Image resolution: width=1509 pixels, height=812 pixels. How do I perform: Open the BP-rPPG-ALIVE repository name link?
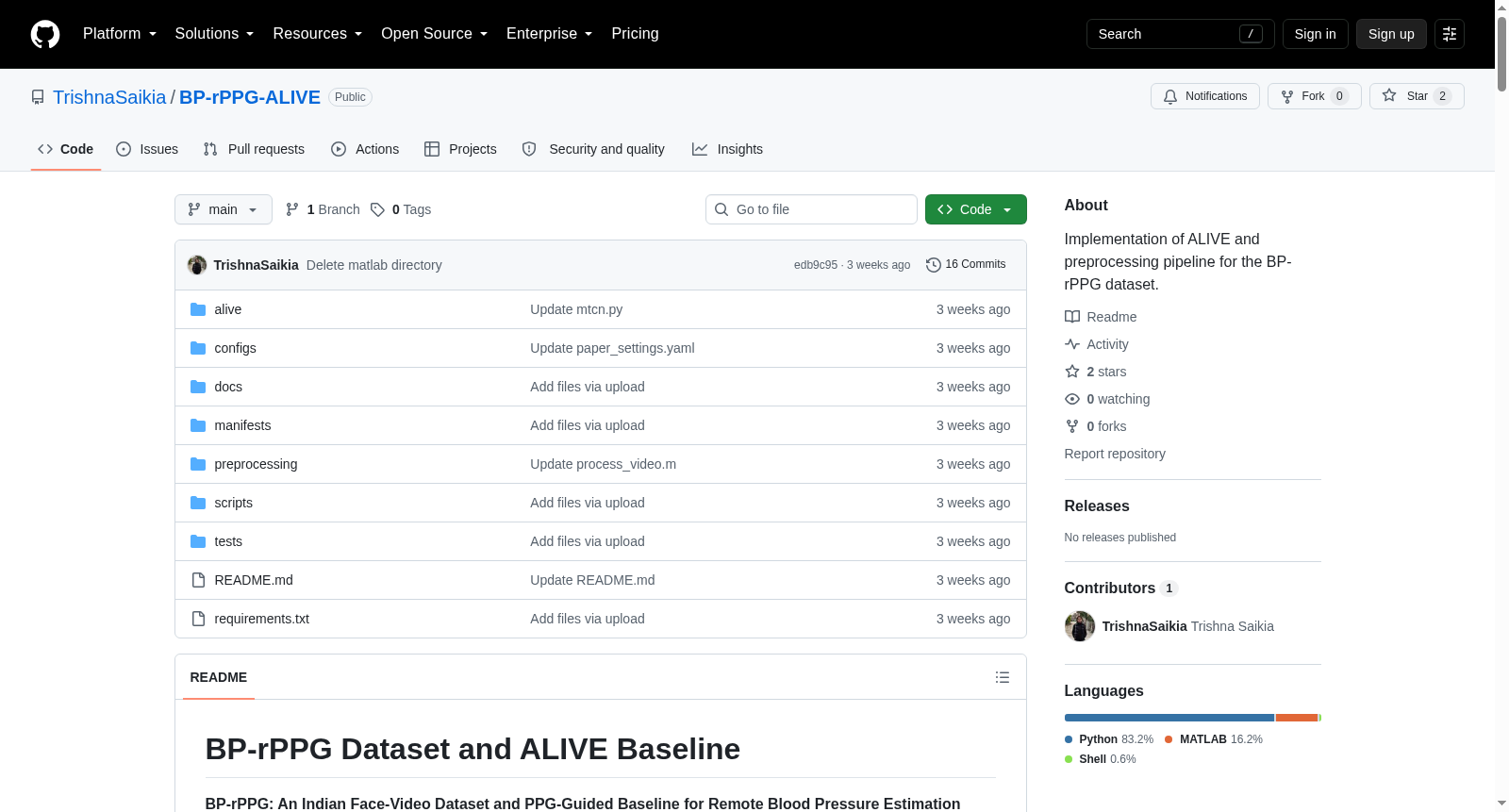[250, 97]
